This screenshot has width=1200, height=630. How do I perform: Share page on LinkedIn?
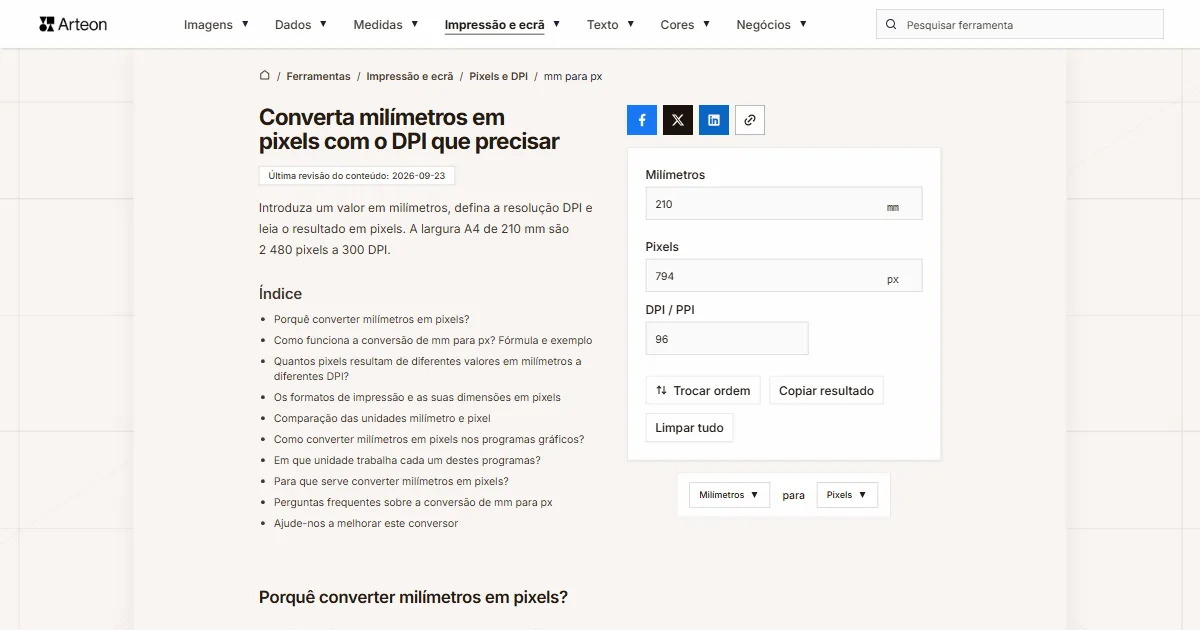[714, 120]
